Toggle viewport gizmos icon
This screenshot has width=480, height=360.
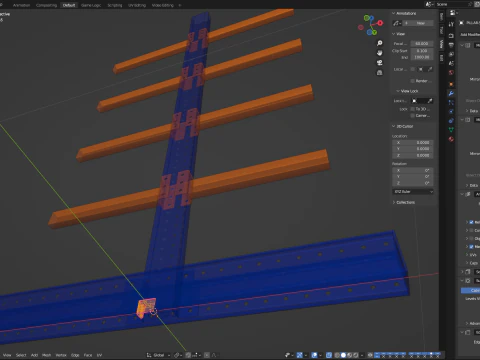[x=300, y=355]
